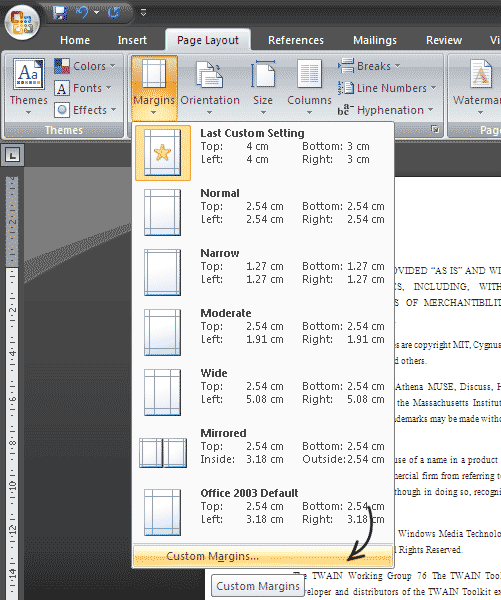Collapse the Margins dropdown button
Screen dimensions: 501x600
click(154, 87)
